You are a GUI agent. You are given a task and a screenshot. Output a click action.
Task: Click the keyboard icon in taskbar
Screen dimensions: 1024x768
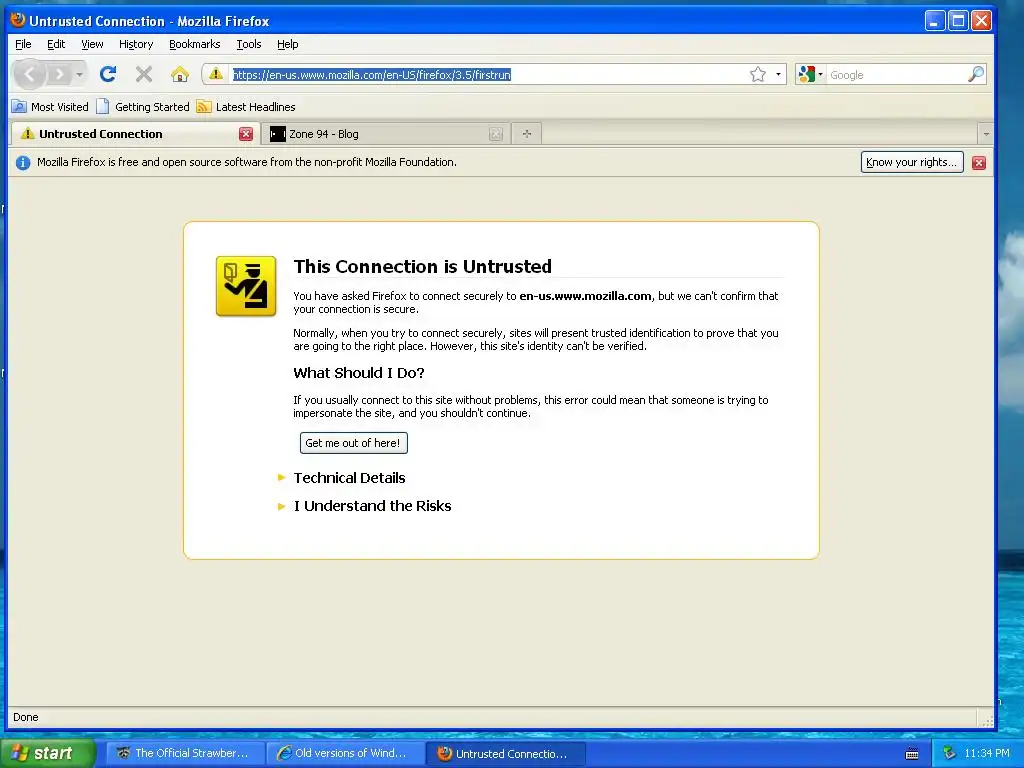coord(912,754)
